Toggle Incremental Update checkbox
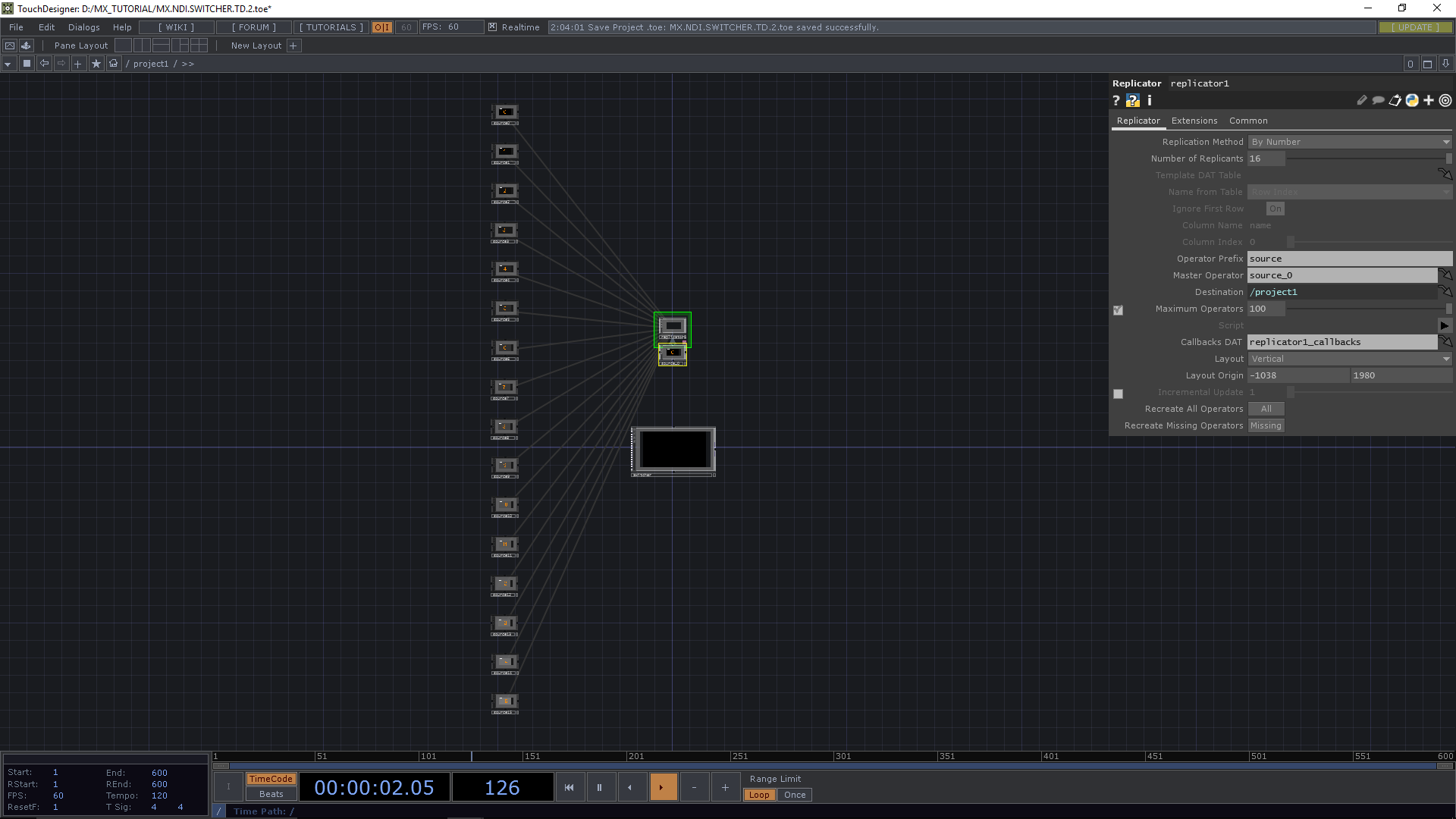The width and height of the screenshot is (1456, 819). (x=1118, y=394)
